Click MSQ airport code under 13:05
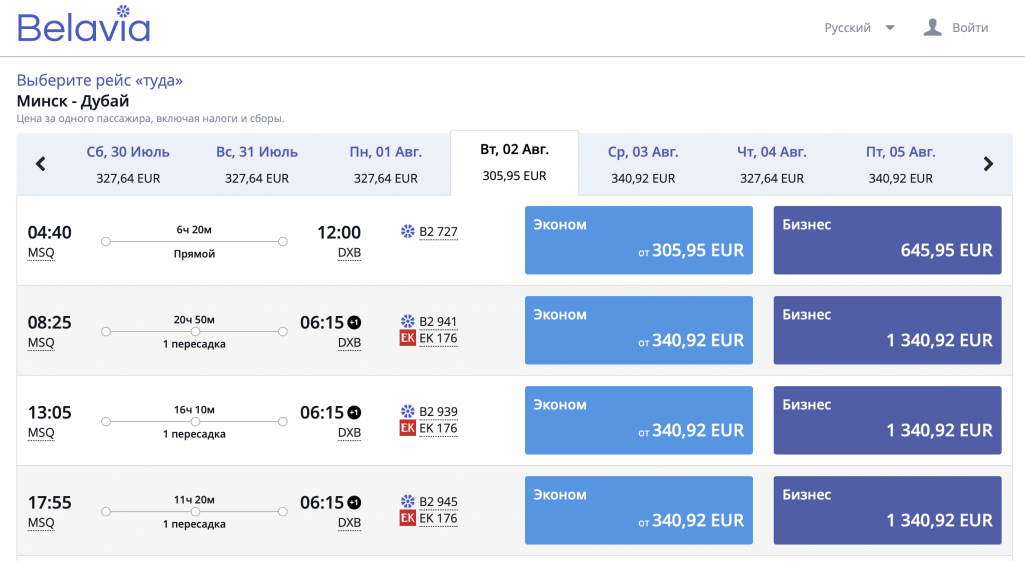The height and width of the screenshot is (561, 1025). (41, 434)
